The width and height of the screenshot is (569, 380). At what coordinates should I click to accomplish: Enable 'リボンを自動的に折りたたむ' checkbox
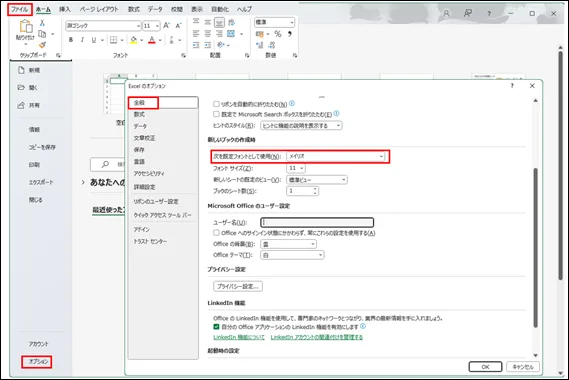[216, 104]
